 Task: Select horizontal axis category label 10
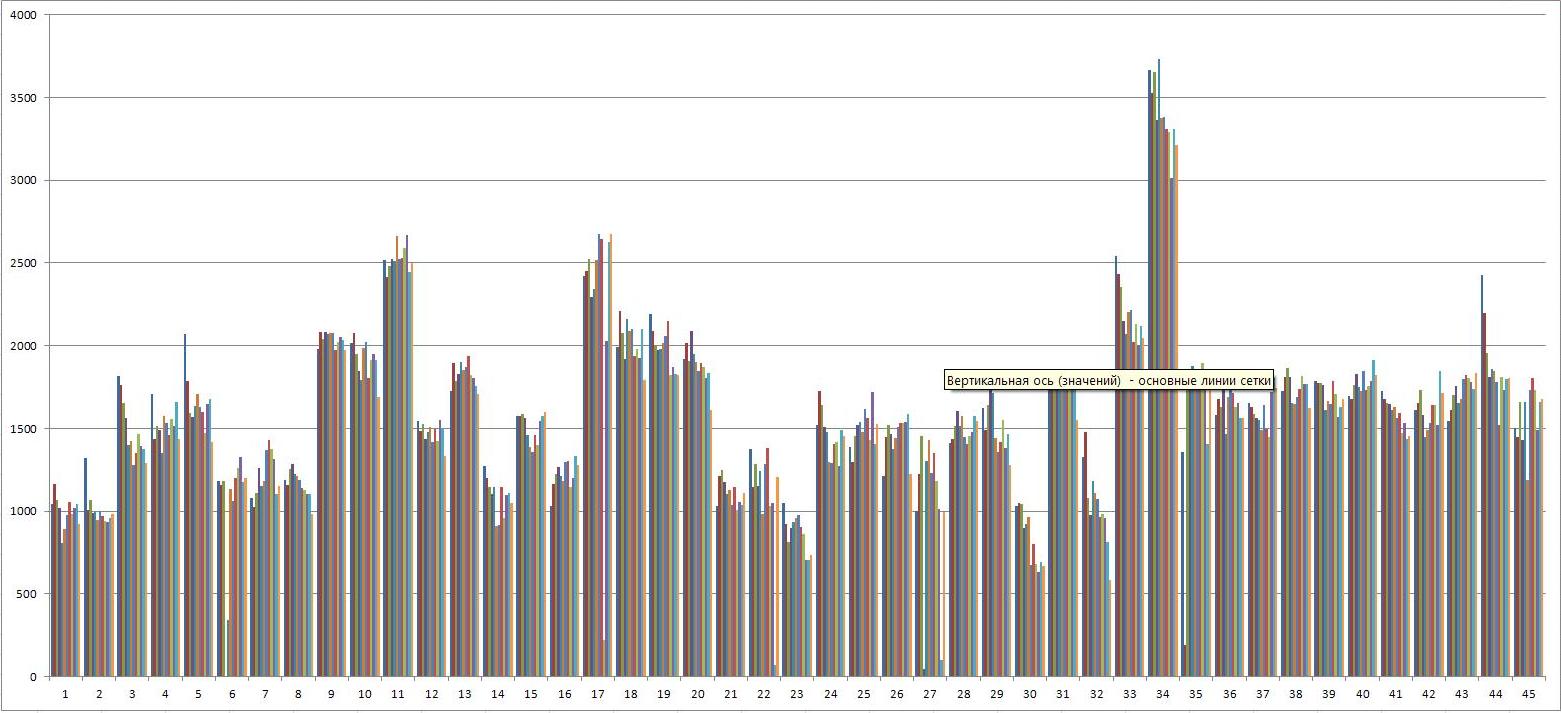pos(365,694)
